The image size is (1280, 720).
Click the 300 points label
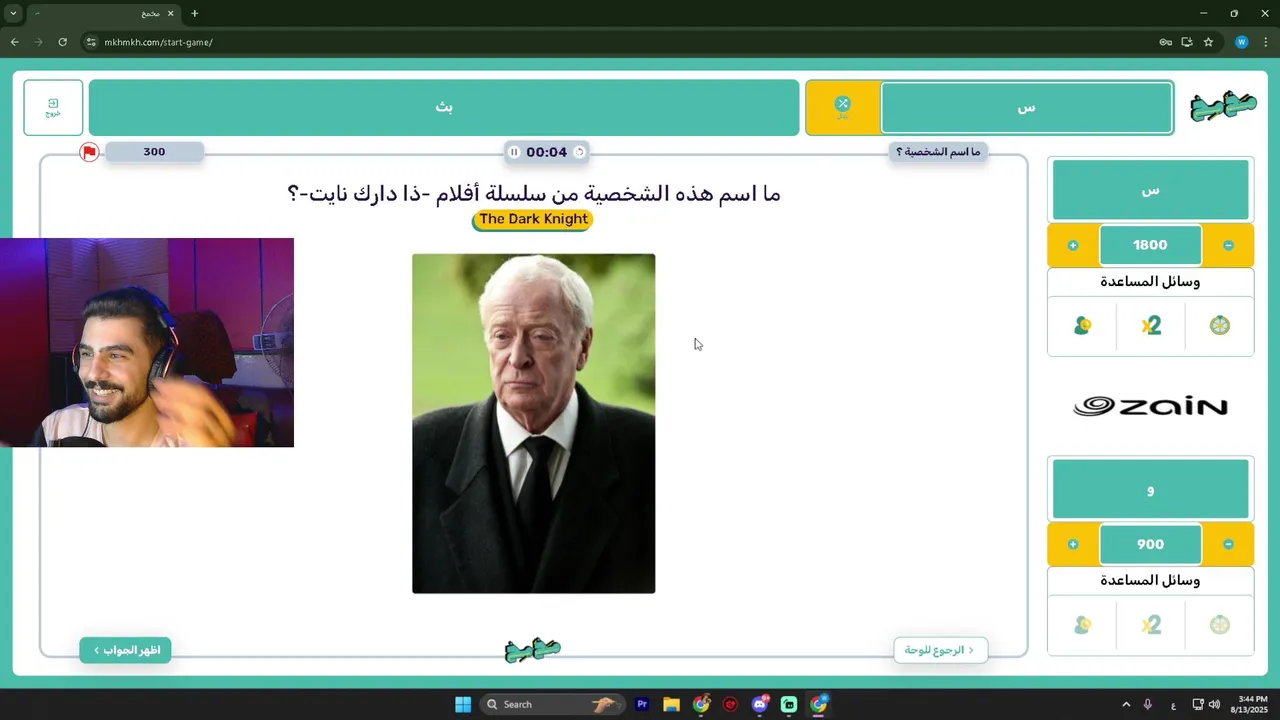coord(154,152)
